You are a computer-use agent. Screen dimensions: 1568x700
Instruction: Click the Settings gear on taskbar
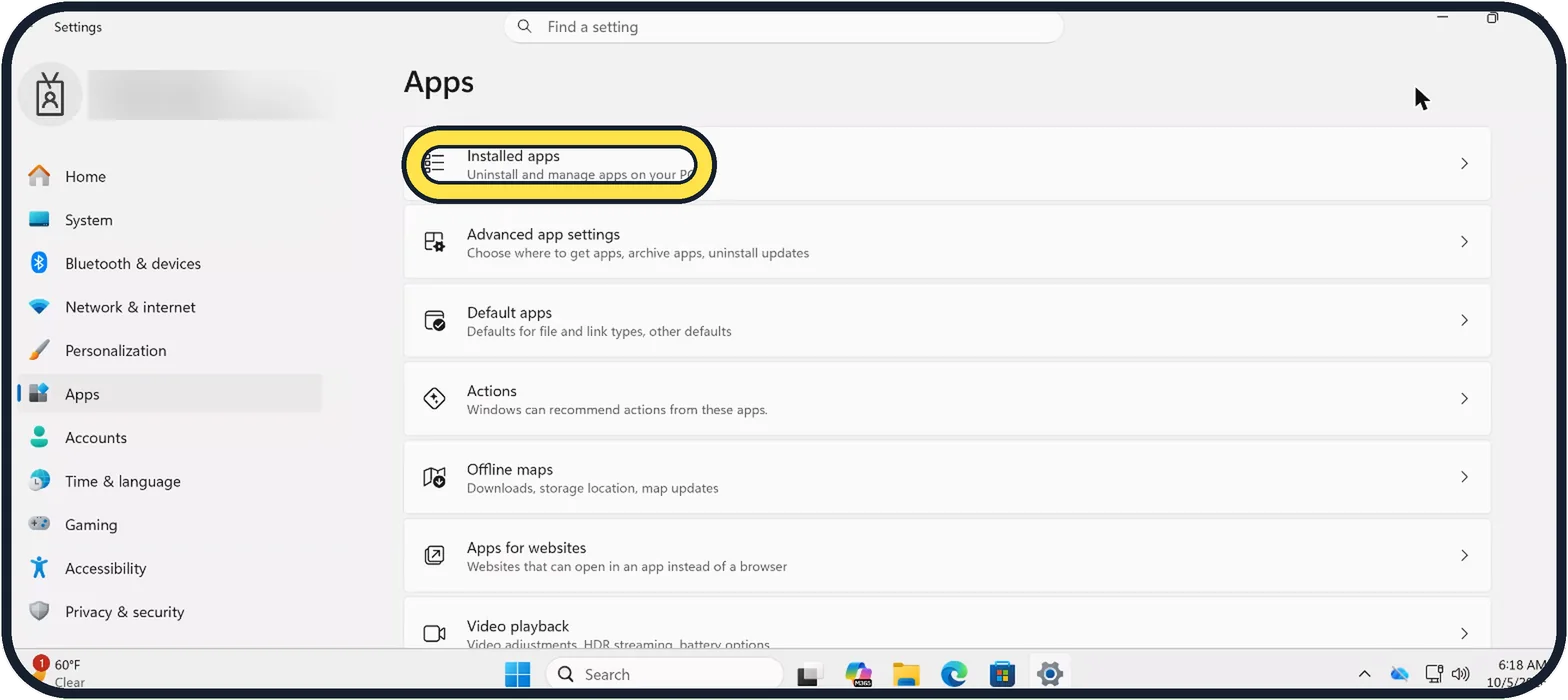coord(1049,674)
